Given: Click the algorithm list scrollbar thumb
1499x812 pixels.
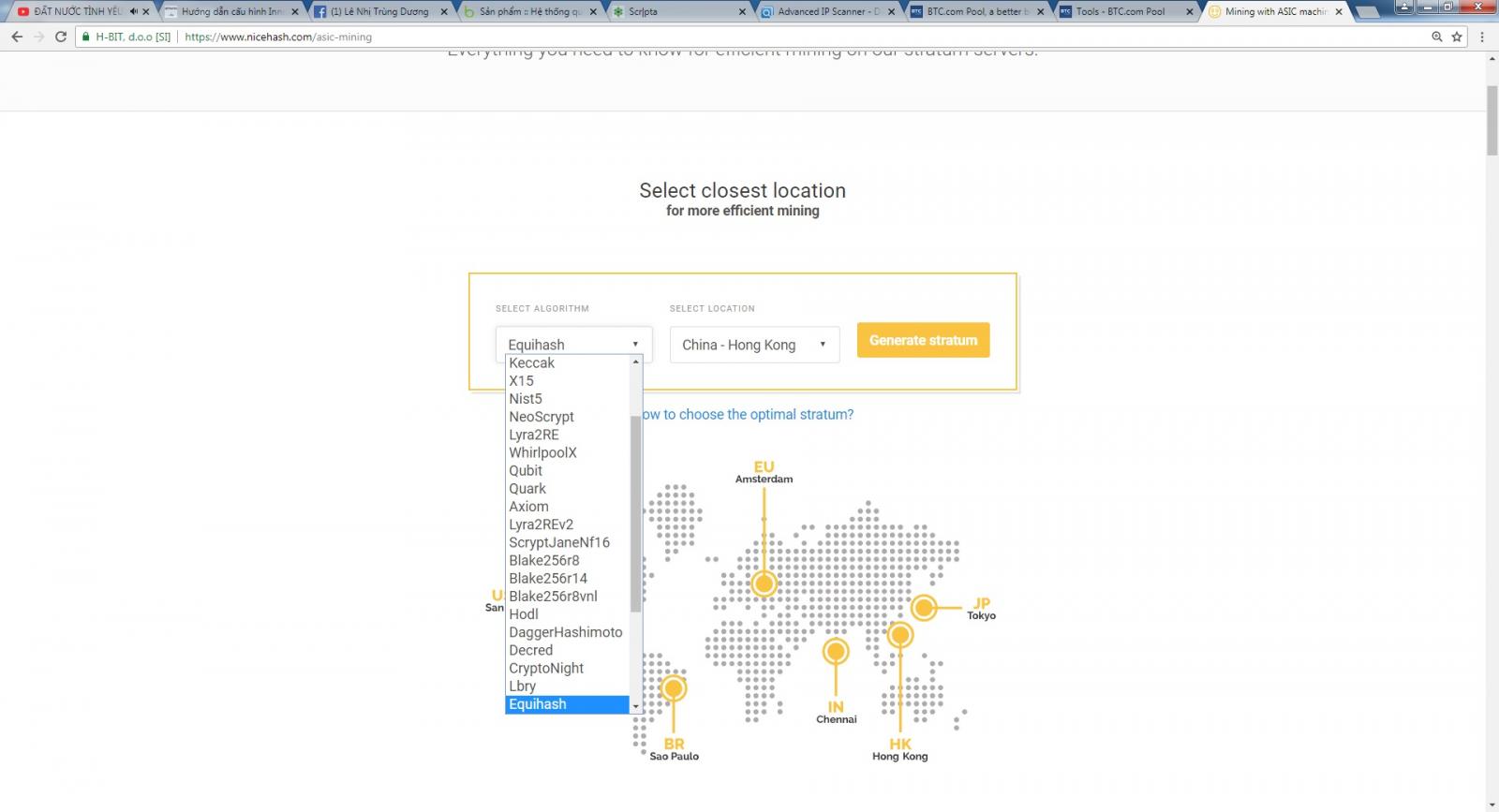Looking at the screenshot, I should coord(636,514).
